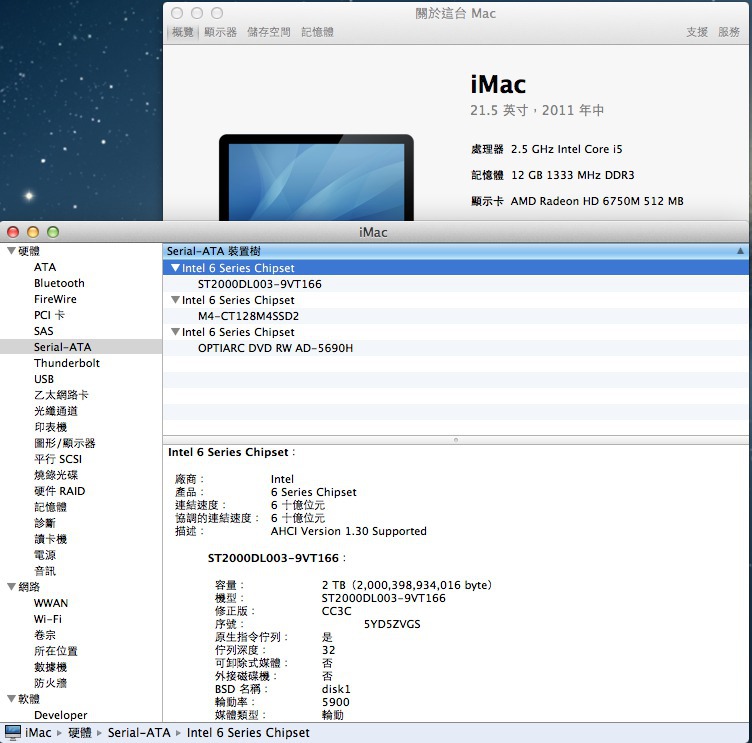Collapse the 軟體 software section
Image resolution: width=752 pixels, height=743 pixels.
(12, 698)
